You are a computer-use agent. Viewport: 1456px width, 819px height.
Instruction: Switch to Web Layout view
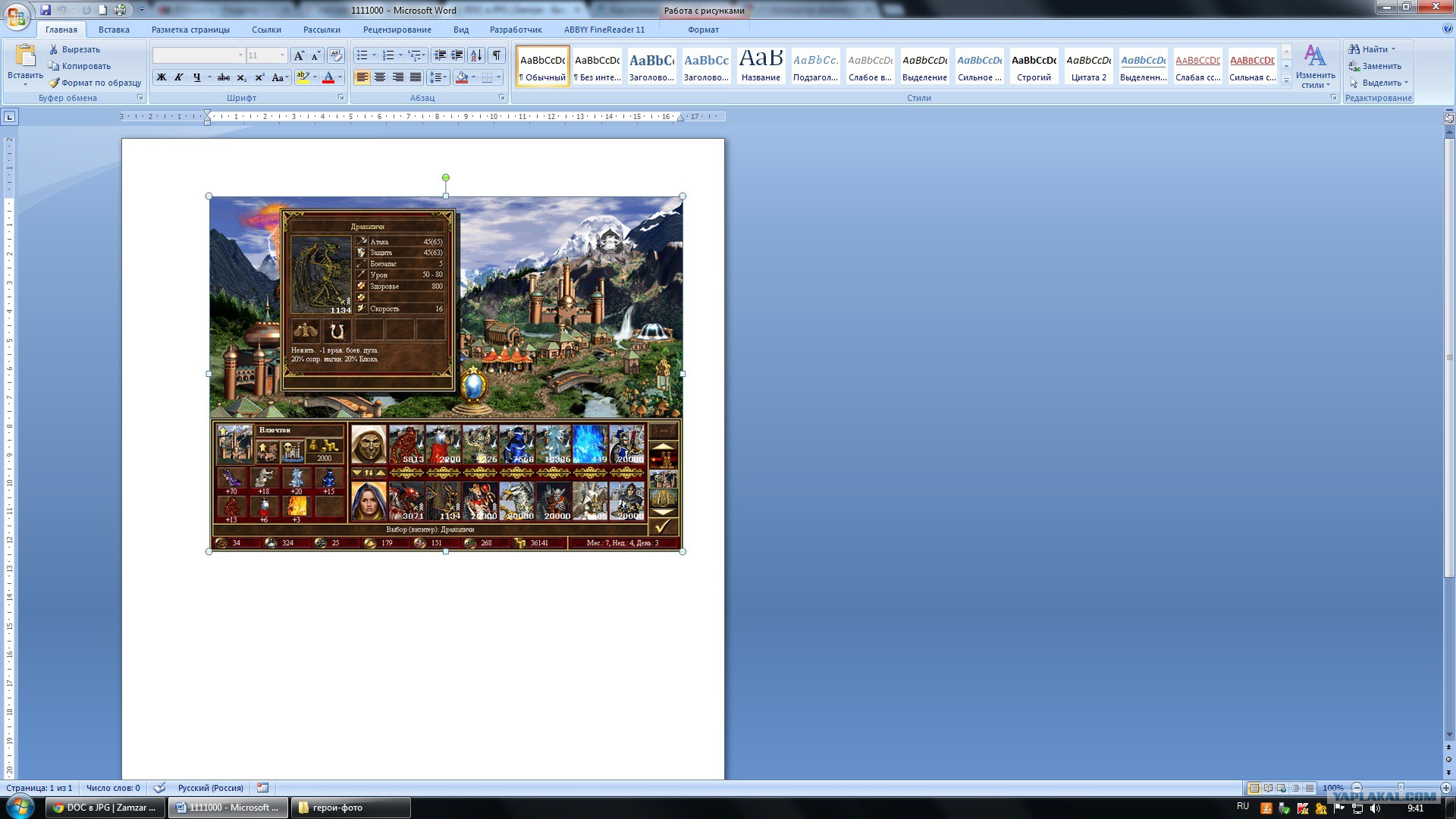pos(1282,788)
